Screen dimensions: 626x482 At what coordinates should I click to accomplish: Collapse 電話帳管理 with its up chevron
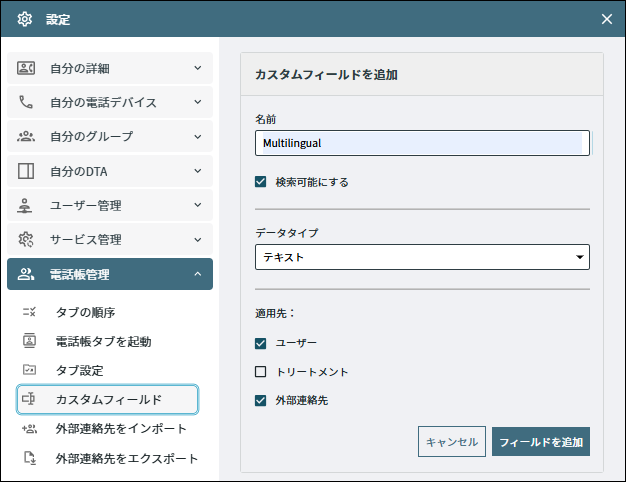[198, 274]
